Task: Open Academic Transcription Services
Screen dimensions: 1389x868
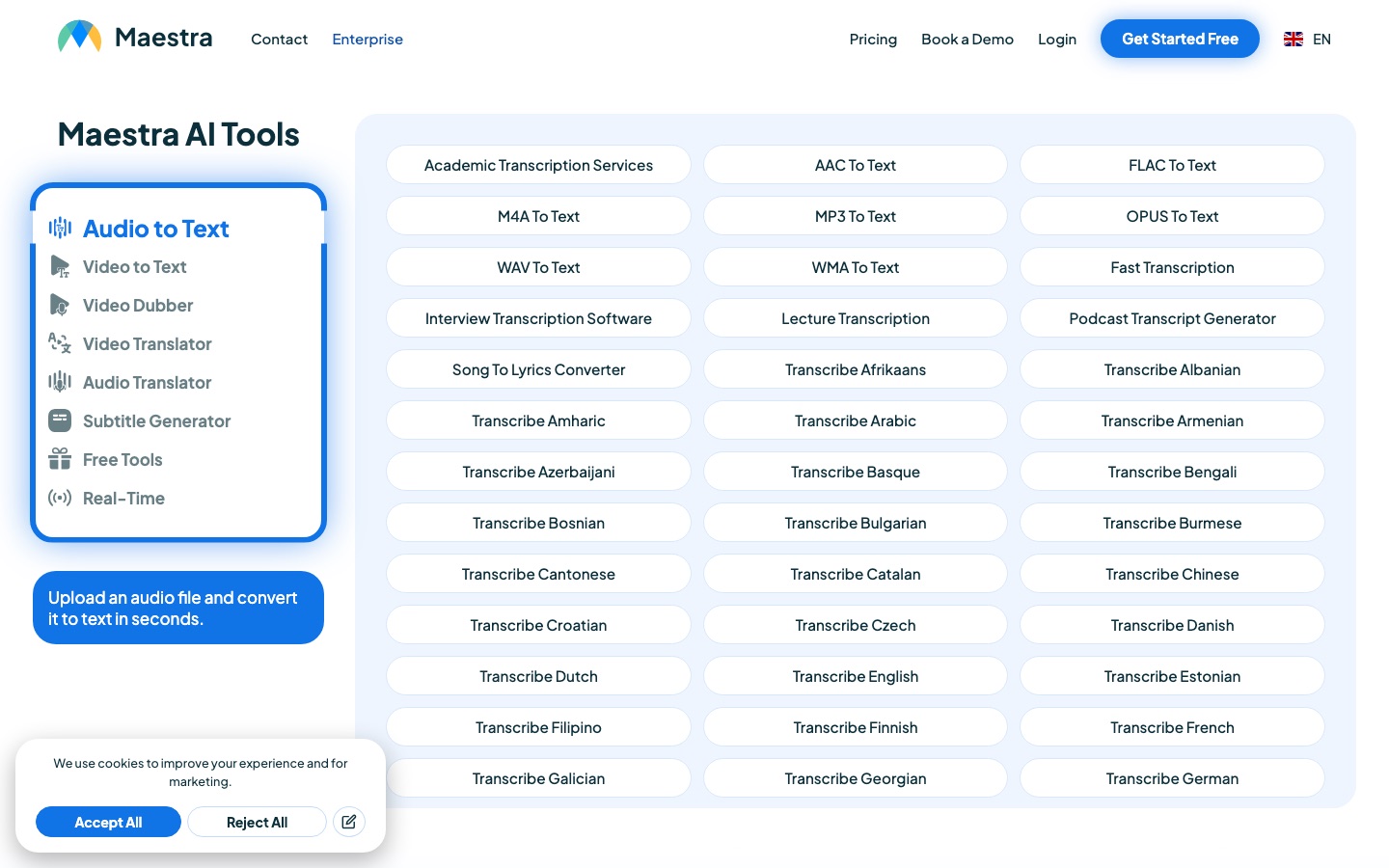Action: (x=538, y=165)
